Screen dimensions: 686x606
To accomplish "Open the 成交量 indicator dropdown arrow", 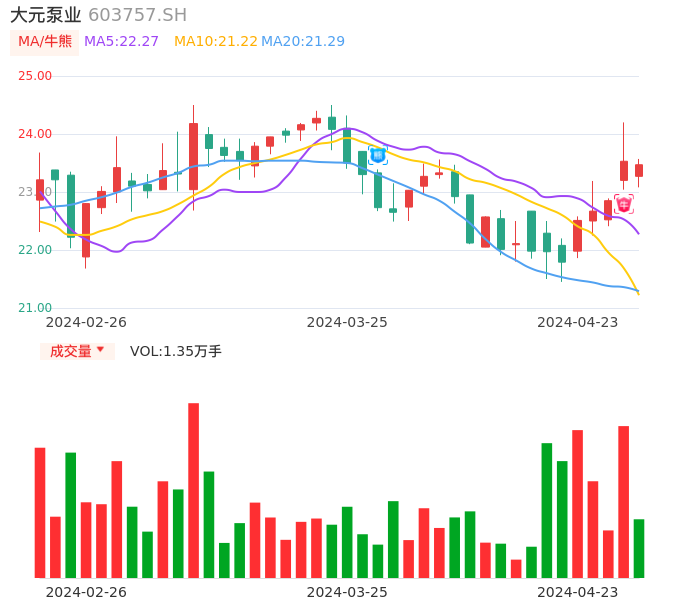I will tap(100, 350).
